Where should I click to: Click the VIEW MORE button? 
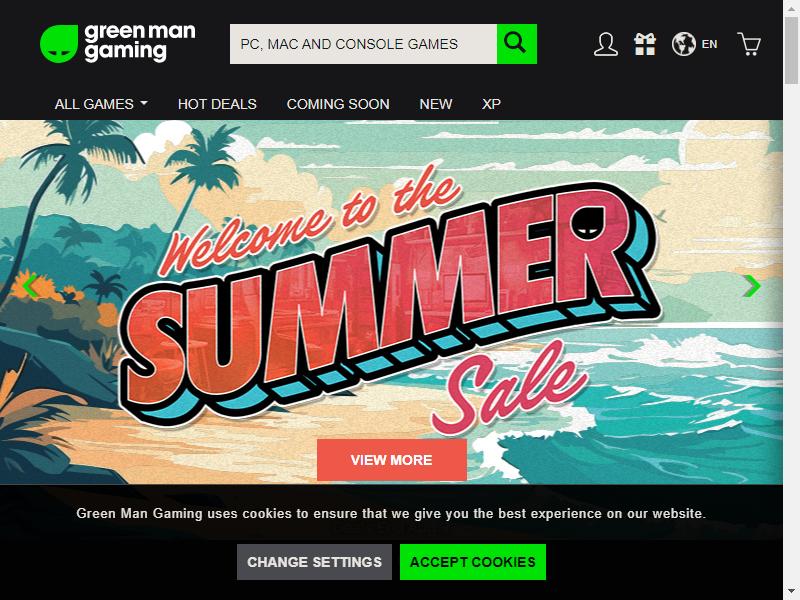click(x=392, y=460)
